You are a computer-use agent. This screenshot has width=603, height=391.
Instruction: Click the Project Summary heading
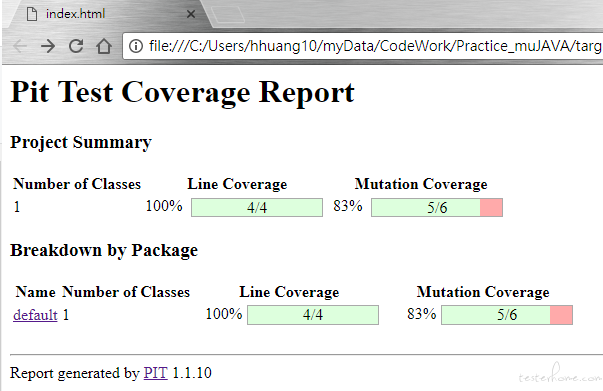point(81,142)
